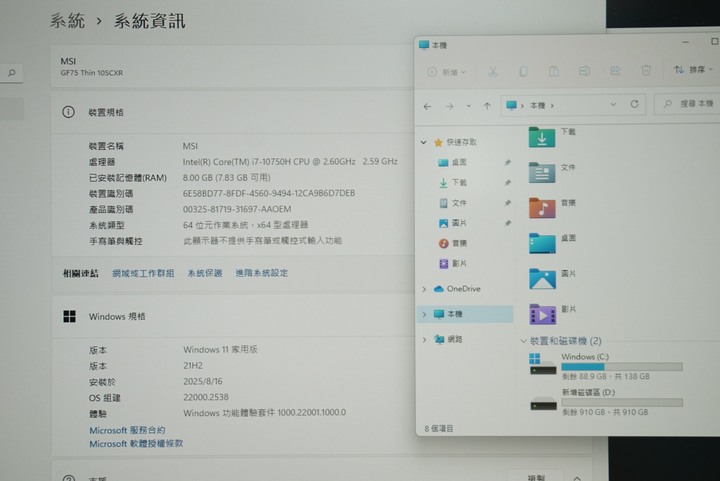Screen dimensions: 720x481
Task: Expand the OneDrive tree node
Action: click(x=424, y=289)
